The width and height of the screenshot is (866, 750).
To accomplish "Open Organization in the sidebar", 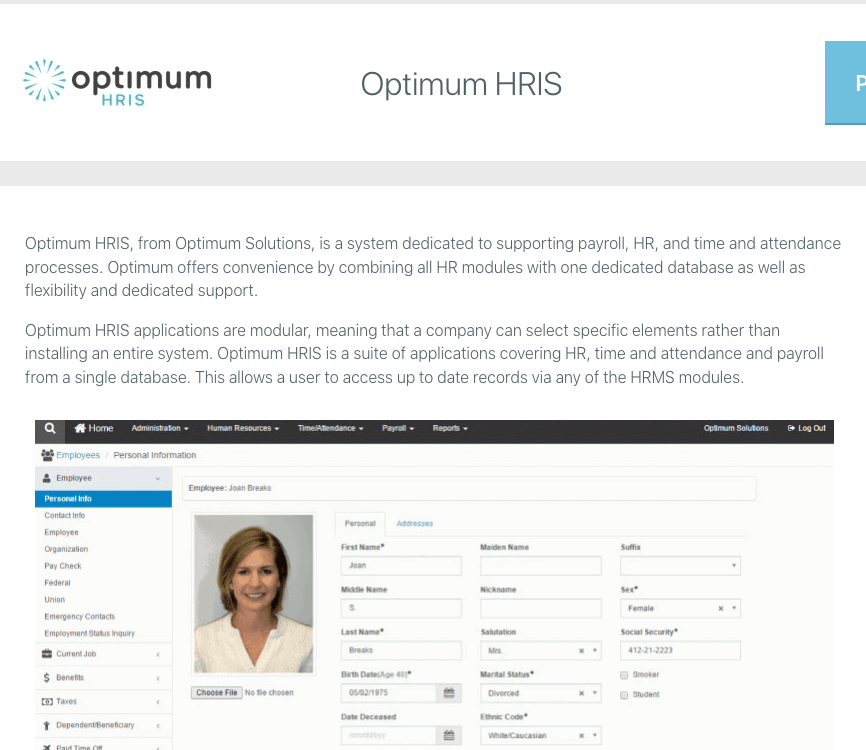I will click(66, 549).
